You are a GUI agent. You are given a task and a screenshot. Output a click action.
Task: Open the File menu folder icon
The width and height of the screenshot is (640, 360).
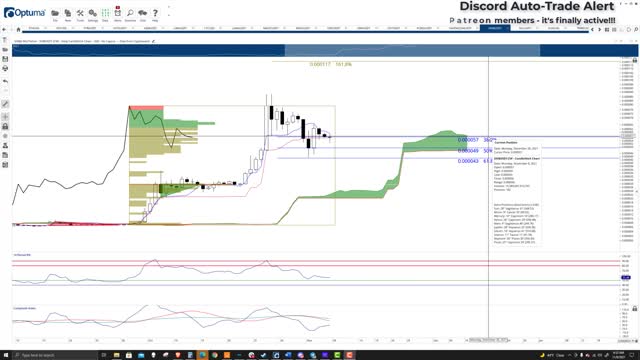coord(55,13)
